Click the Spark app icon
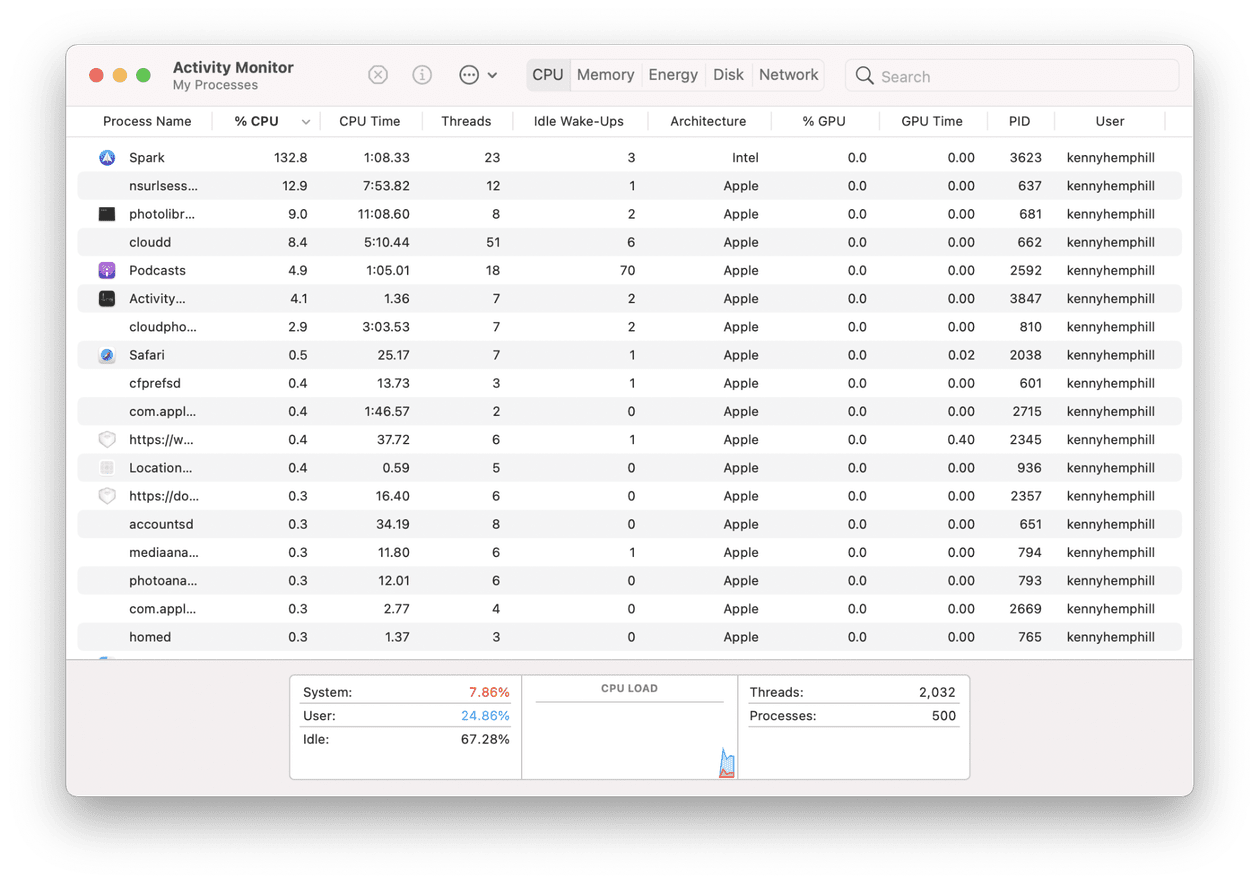This screenshot has height=884, width=1260. [107, 158]
